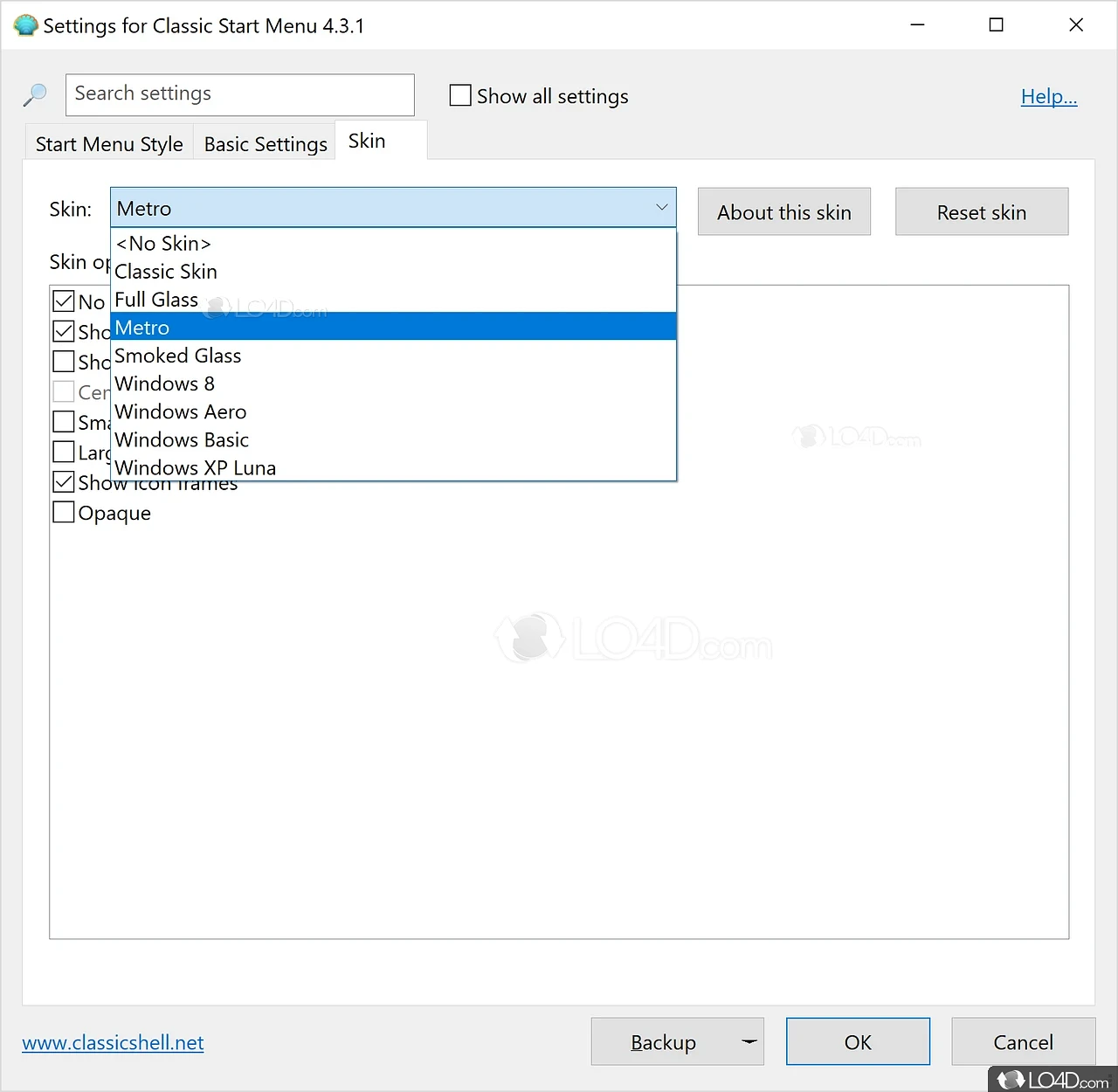Image resolution: width=1118 pixels, height=1092 pixels.
Task: Enable the Show all settings checkbox
Action: [x=460, y=95]
